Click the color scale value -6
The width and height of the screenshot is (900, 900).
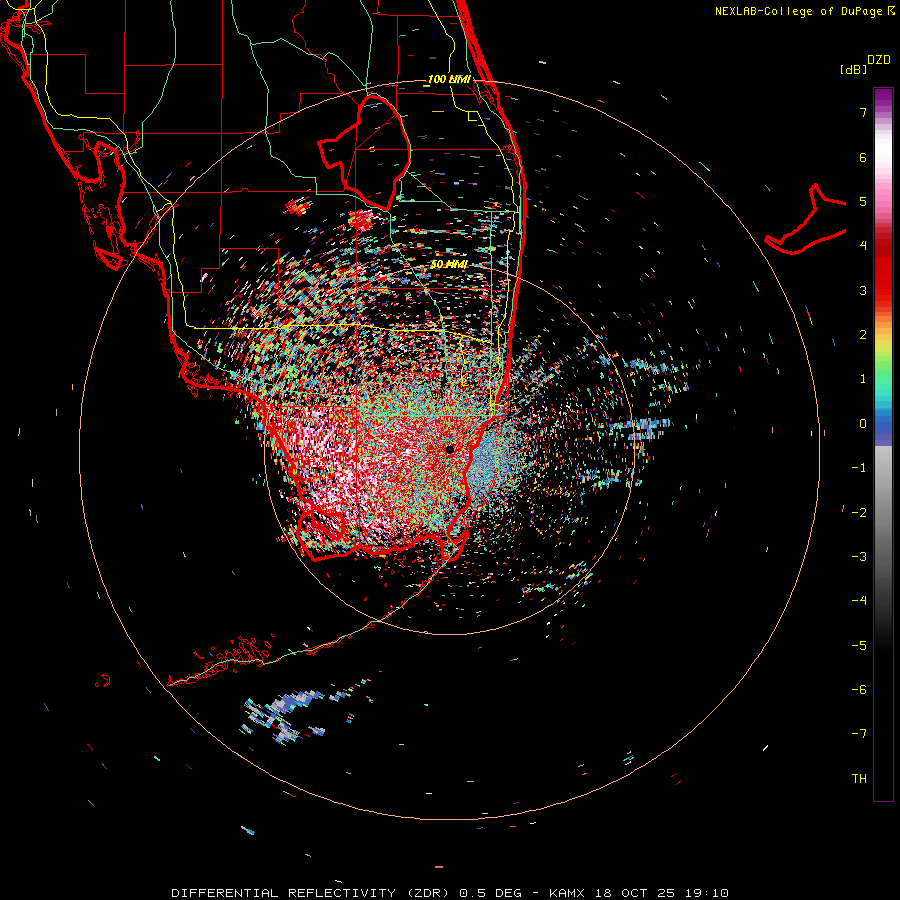click(859, 690)
